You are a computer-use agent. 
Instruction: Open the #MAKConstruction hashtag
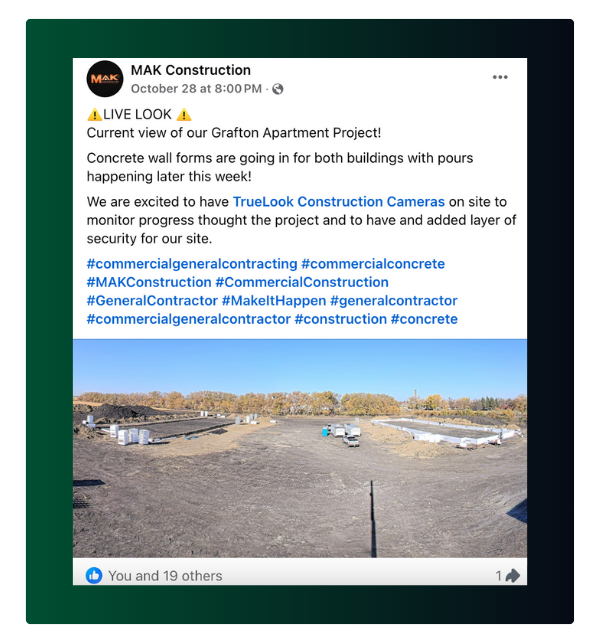coord(149,282)
